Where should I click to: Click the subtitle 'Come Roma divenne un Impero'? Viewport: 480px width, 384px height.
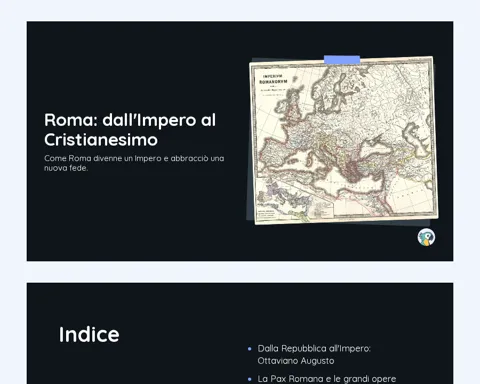134,163
